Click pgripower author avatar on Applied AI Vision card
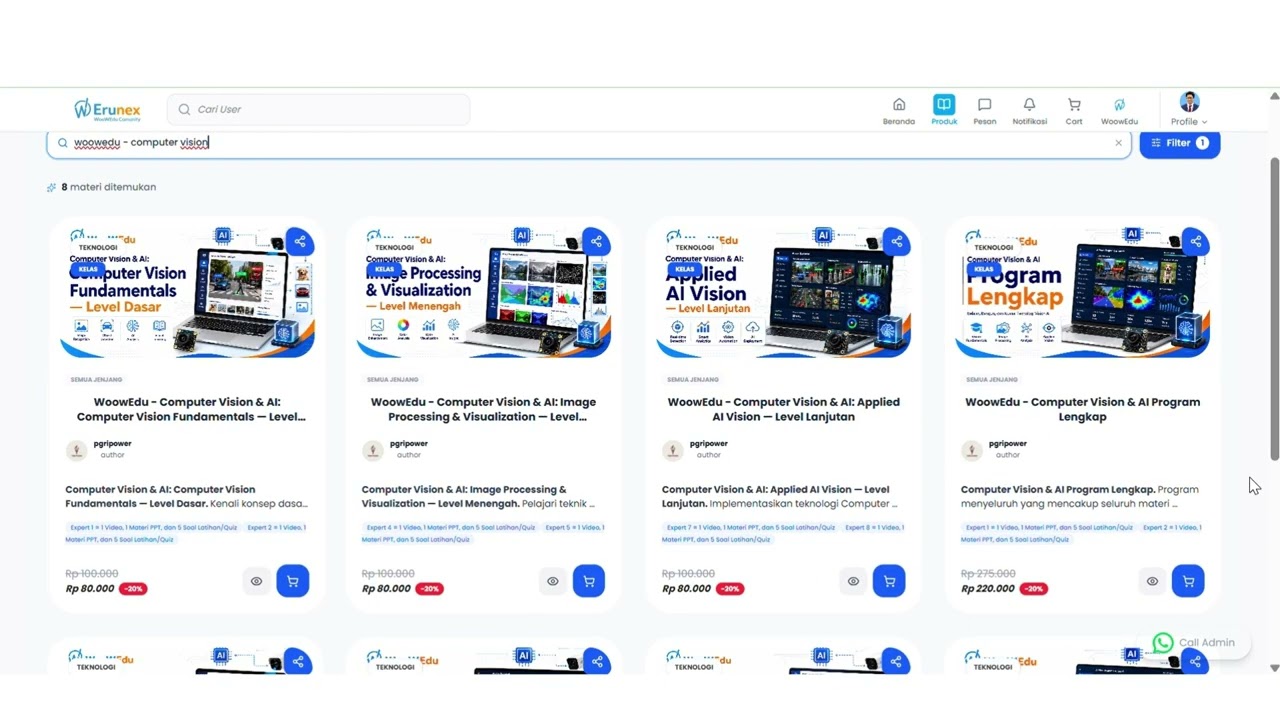Image resolution: width=1280 pixels, height=720 pixels. pyautogui.click(x=673, y=451)
